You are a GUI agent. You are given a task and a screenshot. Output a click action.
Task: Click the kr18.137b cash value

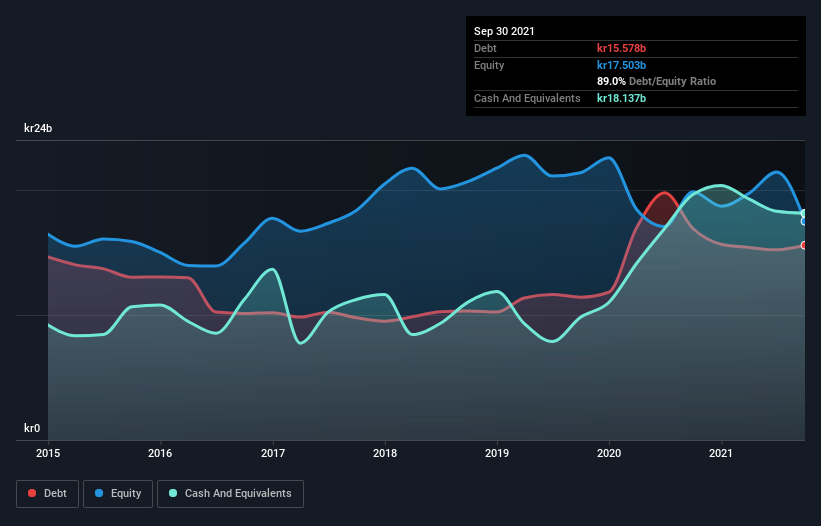tap(622, 98)
